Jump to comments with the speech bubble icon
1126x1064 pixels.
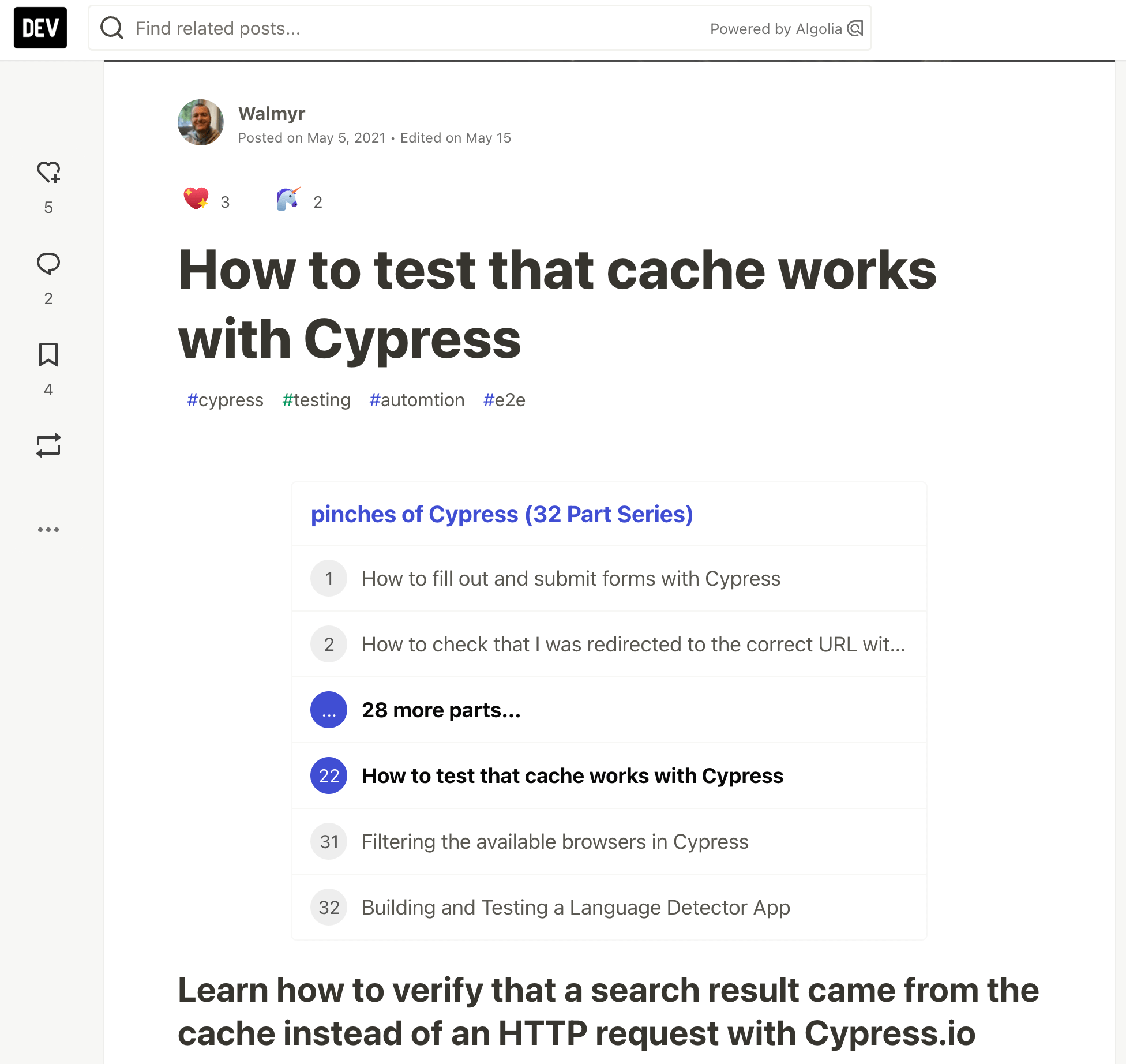coord(48,263)
